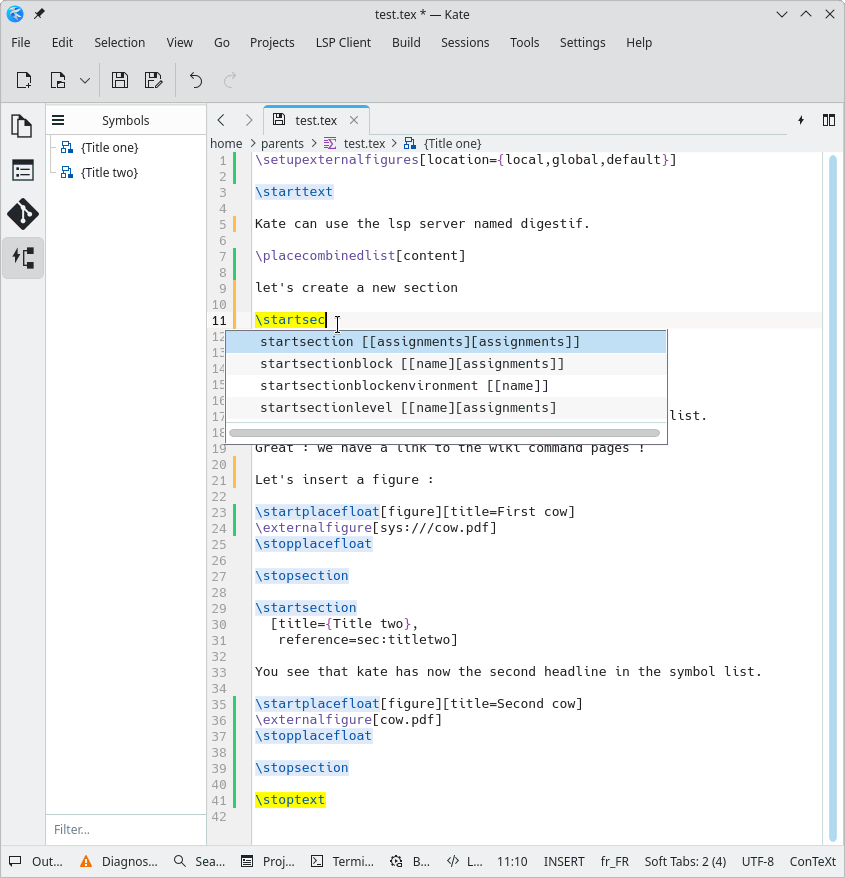Click the Undo arrow icon

(x=196, y=80)
